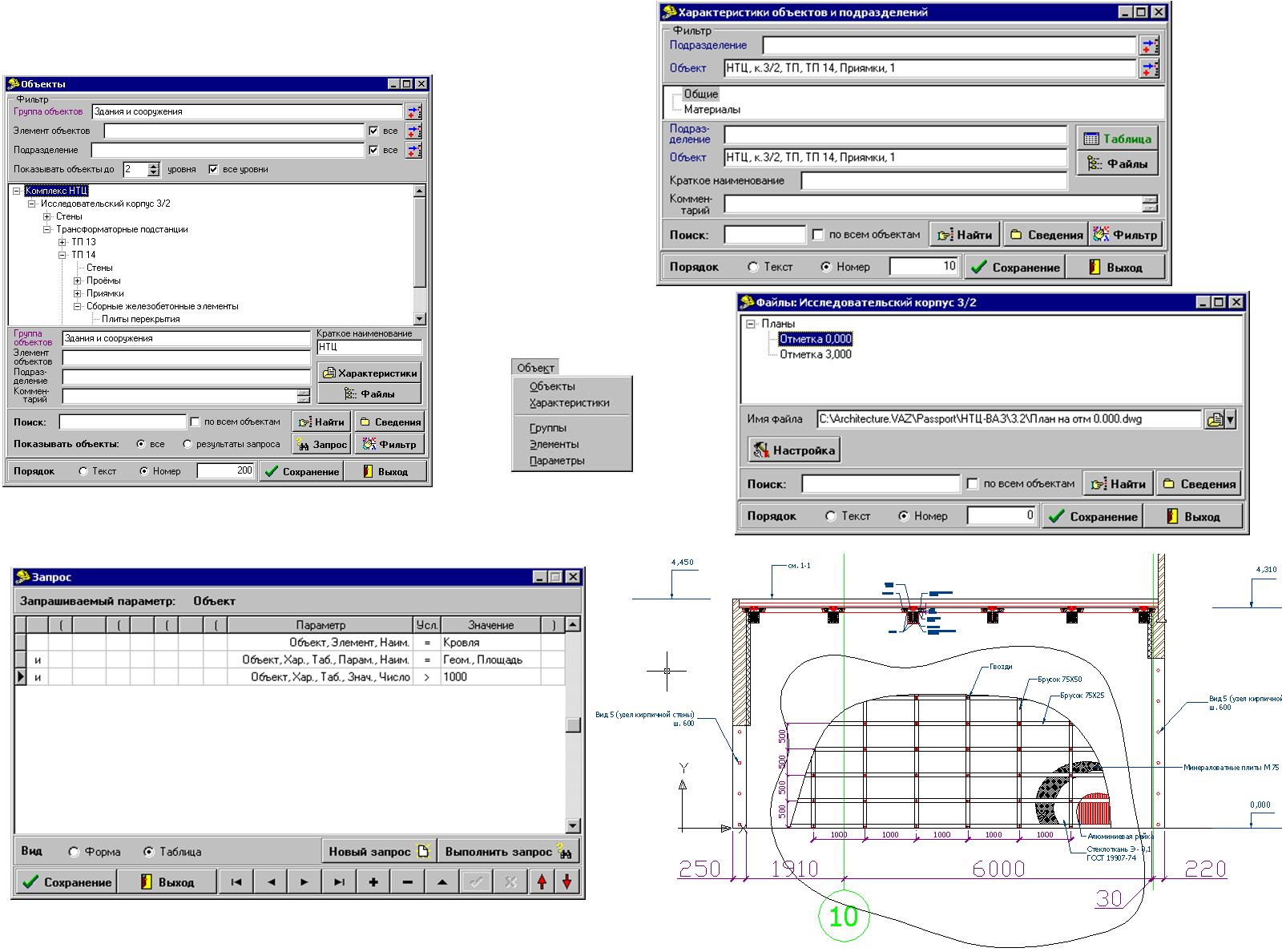Toggle 'по всем объектам' in Характеристики window
Viewport: 1282px width, 952px height.
(817, 235)
